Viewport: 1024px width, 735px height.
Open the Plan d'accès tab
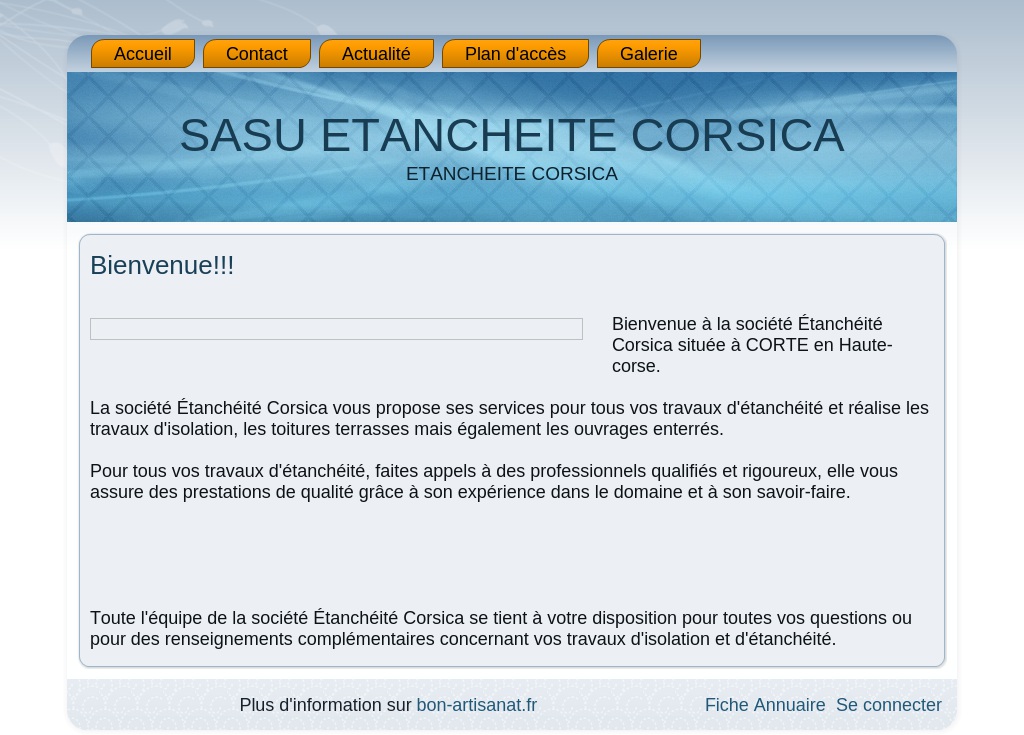tap(515, 54)
